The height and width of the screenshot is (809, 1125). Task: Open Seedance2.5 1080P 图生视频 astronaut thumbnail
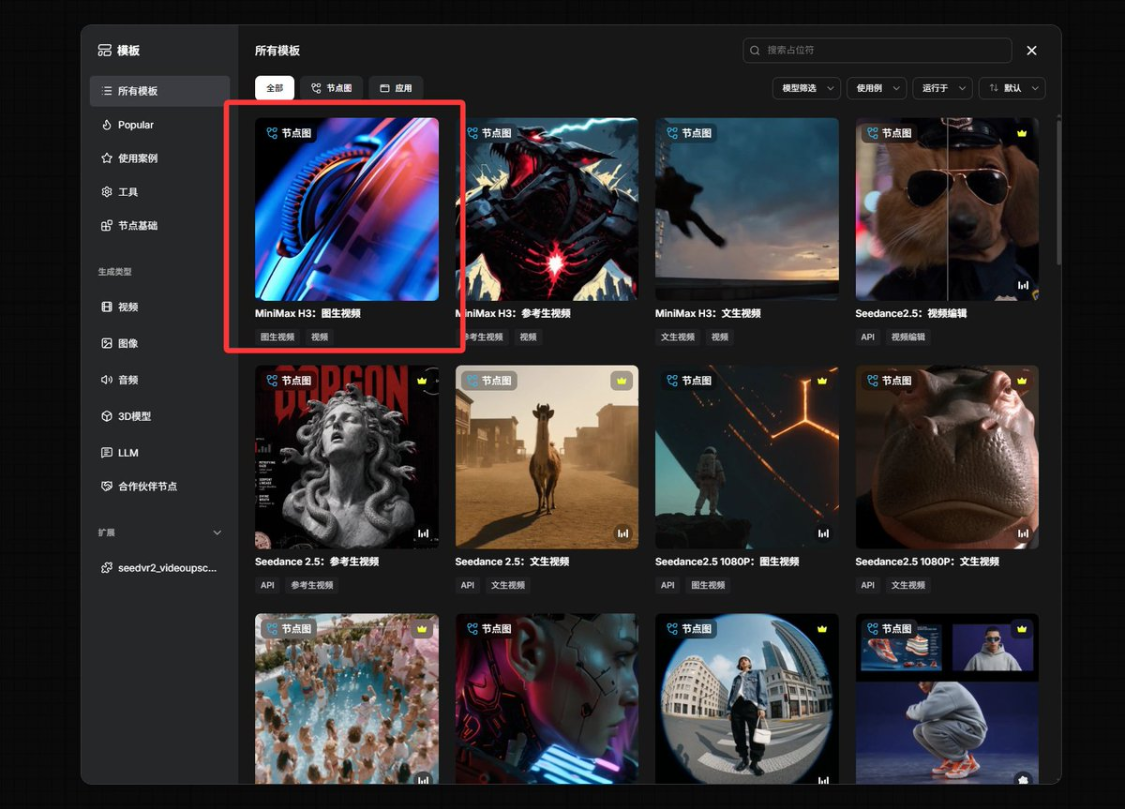coord(747,457)
